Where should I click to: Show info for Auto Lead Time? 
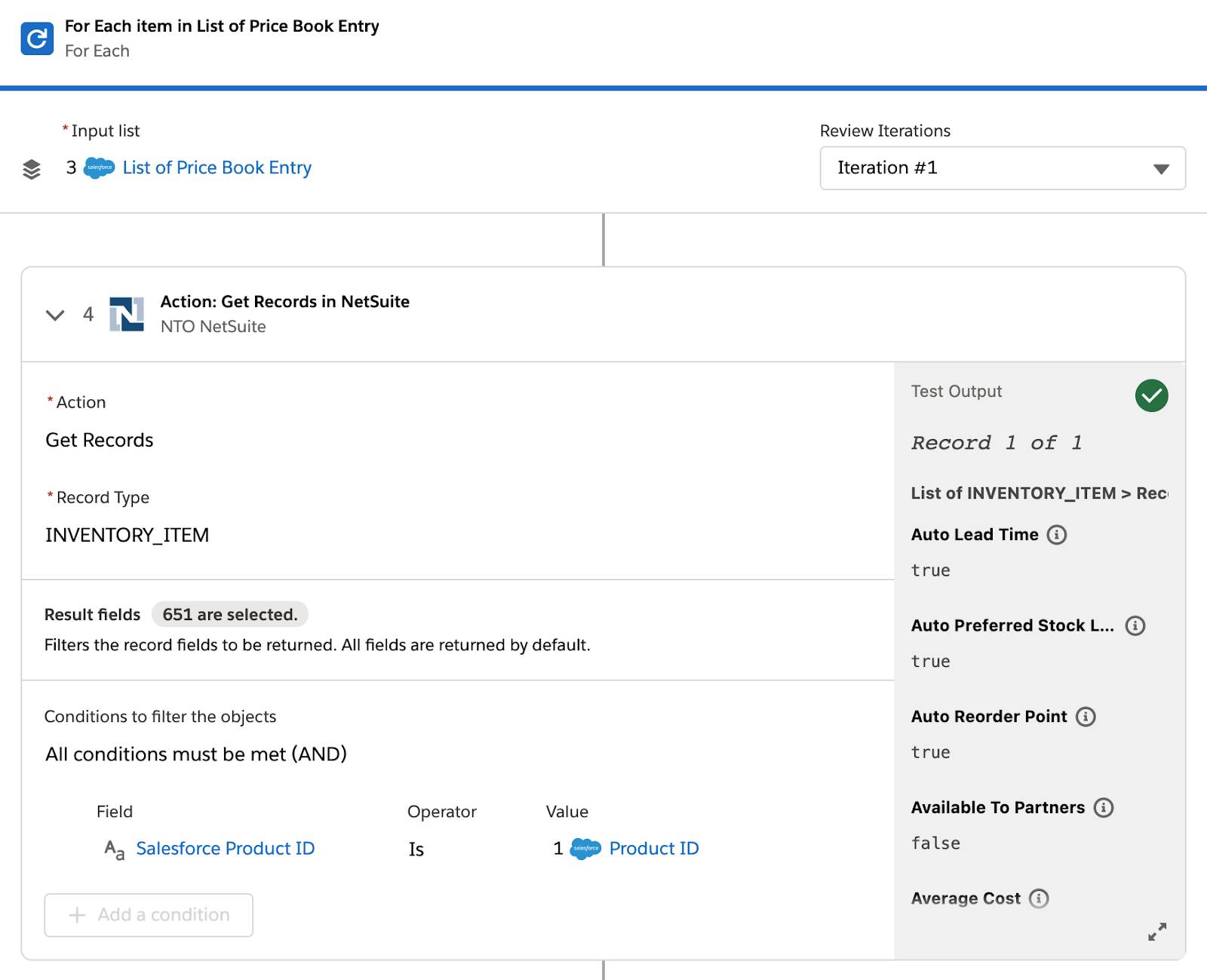pos(1057,535)
